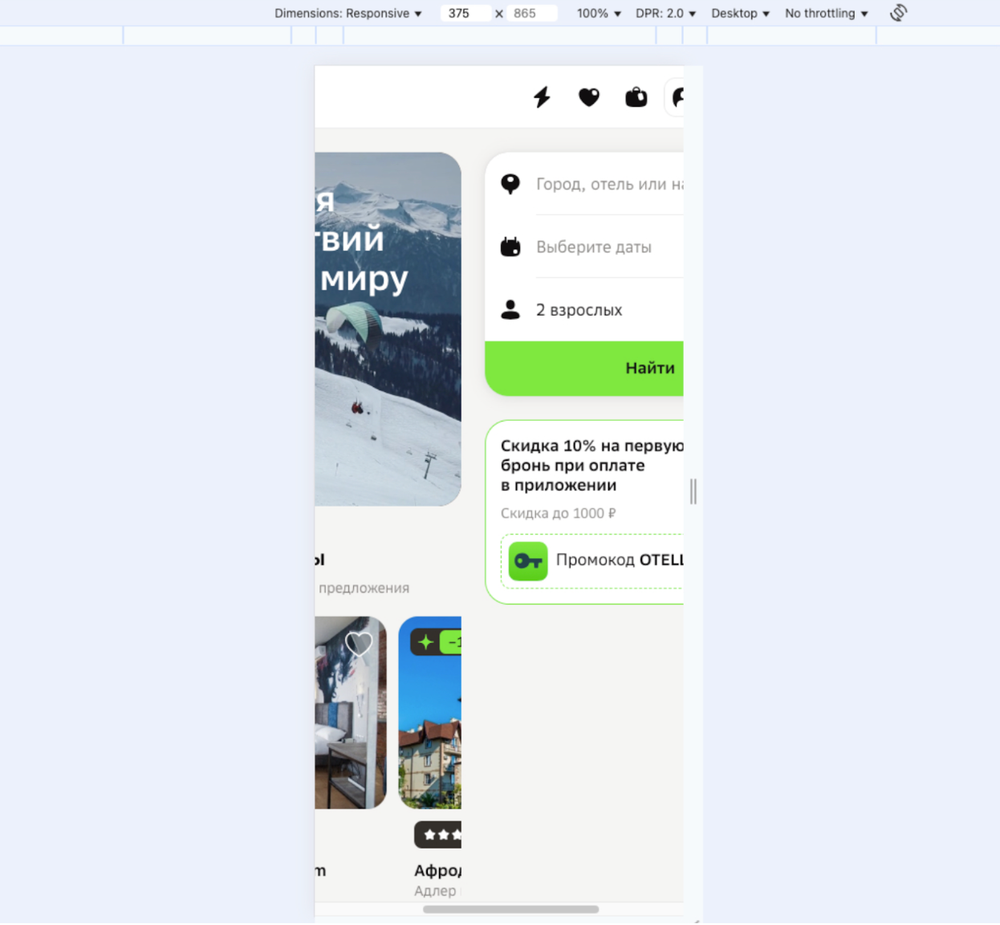Open the Dimensions Responsive dropdown
This screenshot has width=1000, height=925.
348,13
